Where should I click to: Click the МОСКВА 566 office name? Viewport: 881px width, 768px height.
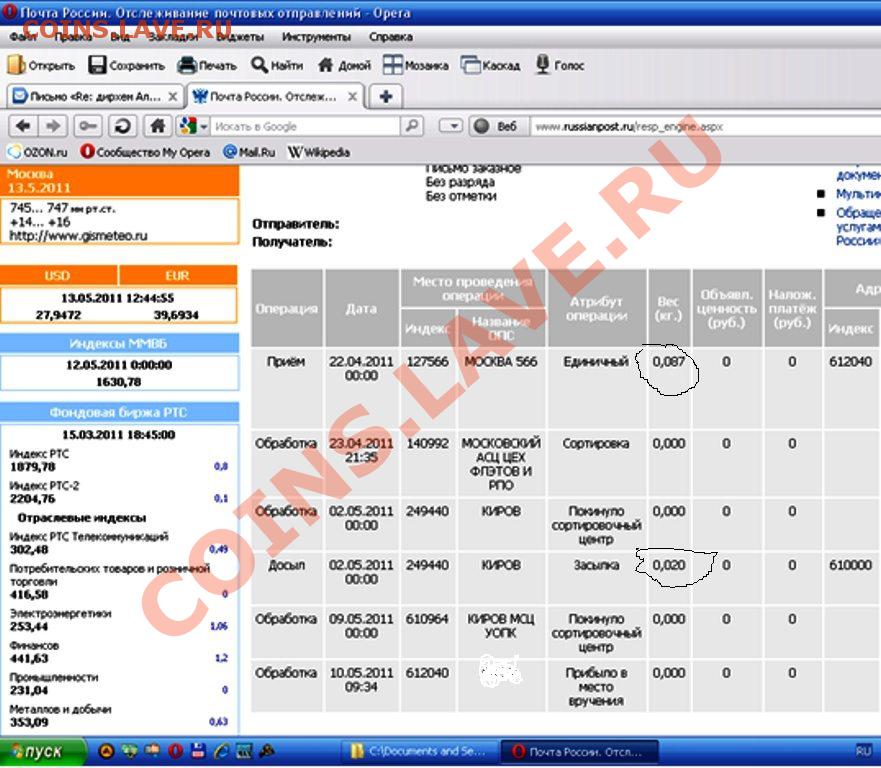coord(501,361)
